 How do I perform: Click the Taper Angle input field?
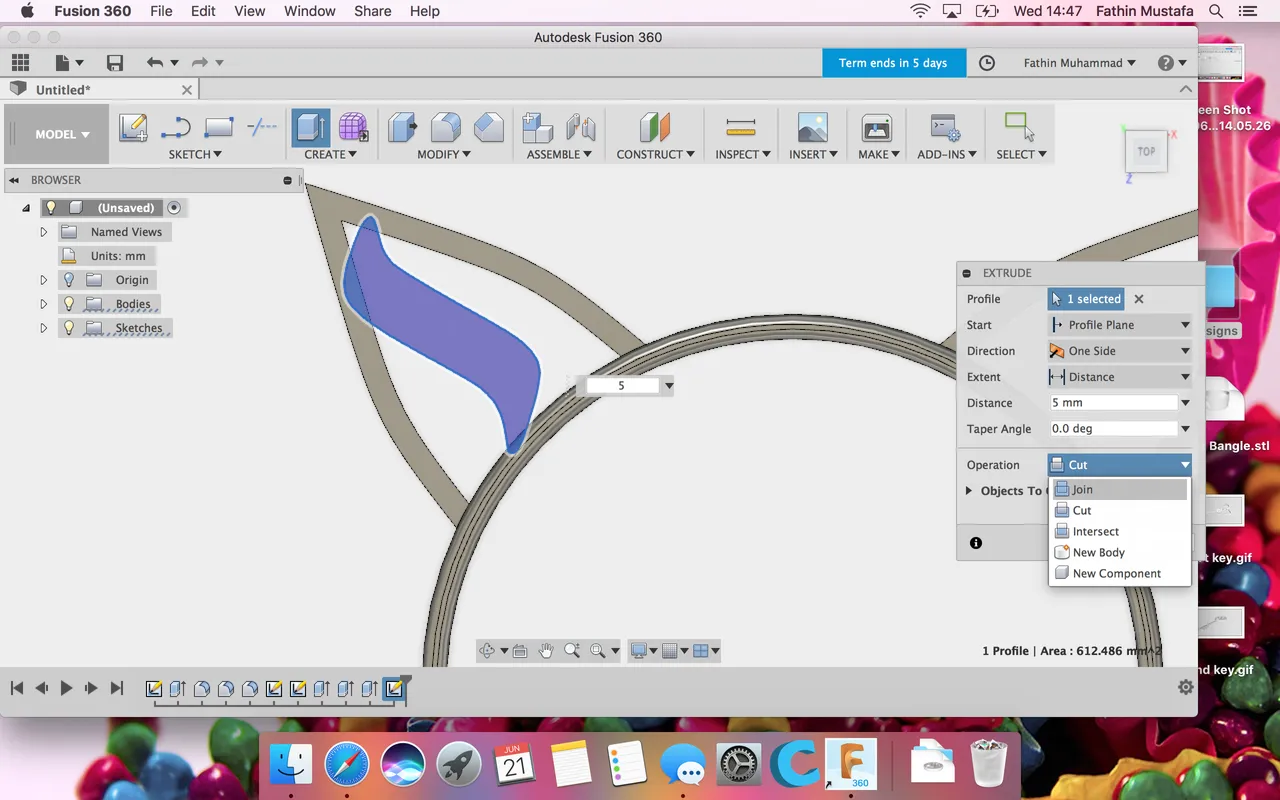(x=1113, y=429)
